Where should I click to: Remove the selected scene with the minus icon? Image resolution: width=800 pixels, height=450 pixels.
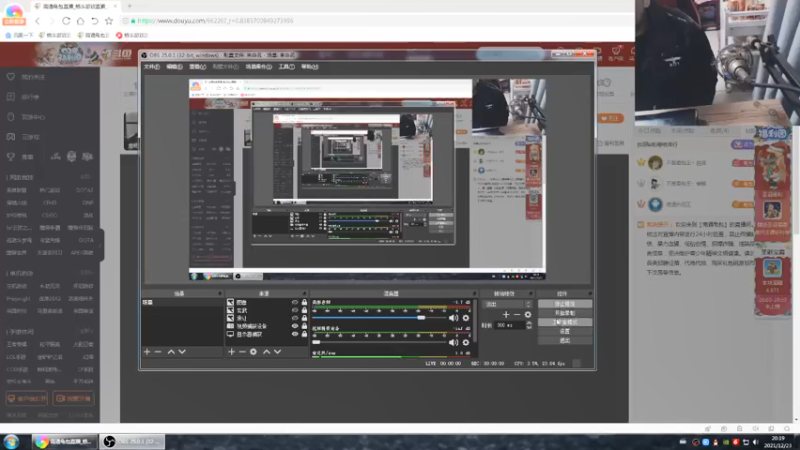[x=158, y=352]
